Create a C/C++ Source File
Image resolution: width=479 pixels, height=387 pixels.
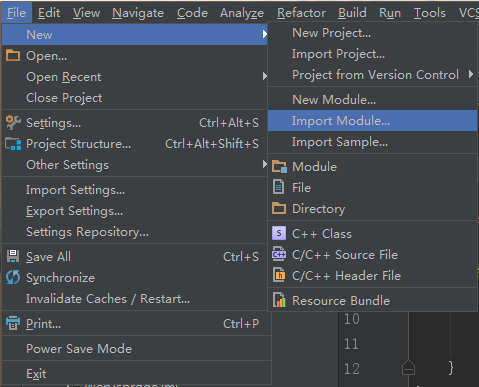click(x=372, y=254)
